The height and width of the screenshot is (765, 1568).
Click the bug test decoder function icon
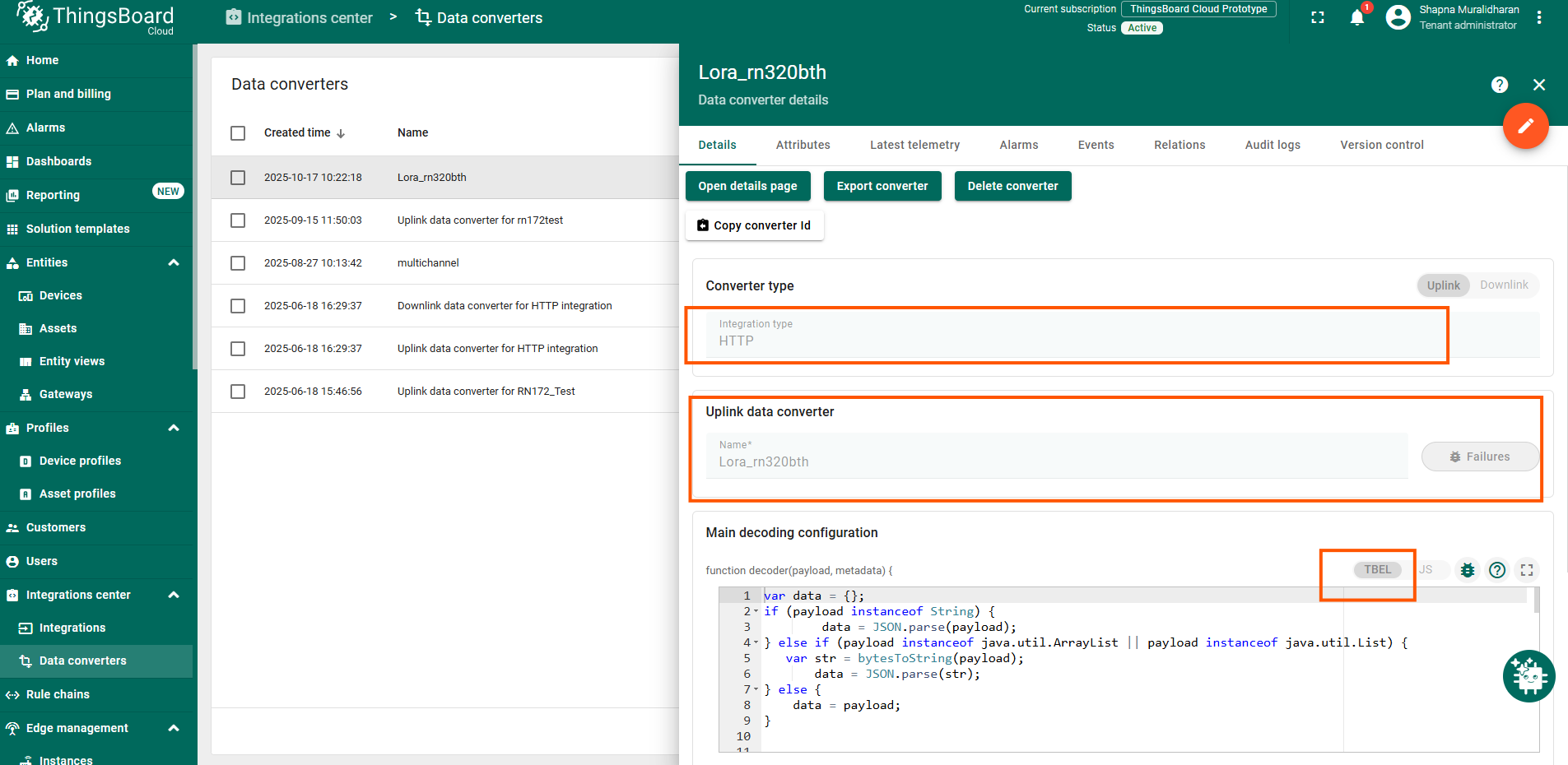tap(1467, 570)
